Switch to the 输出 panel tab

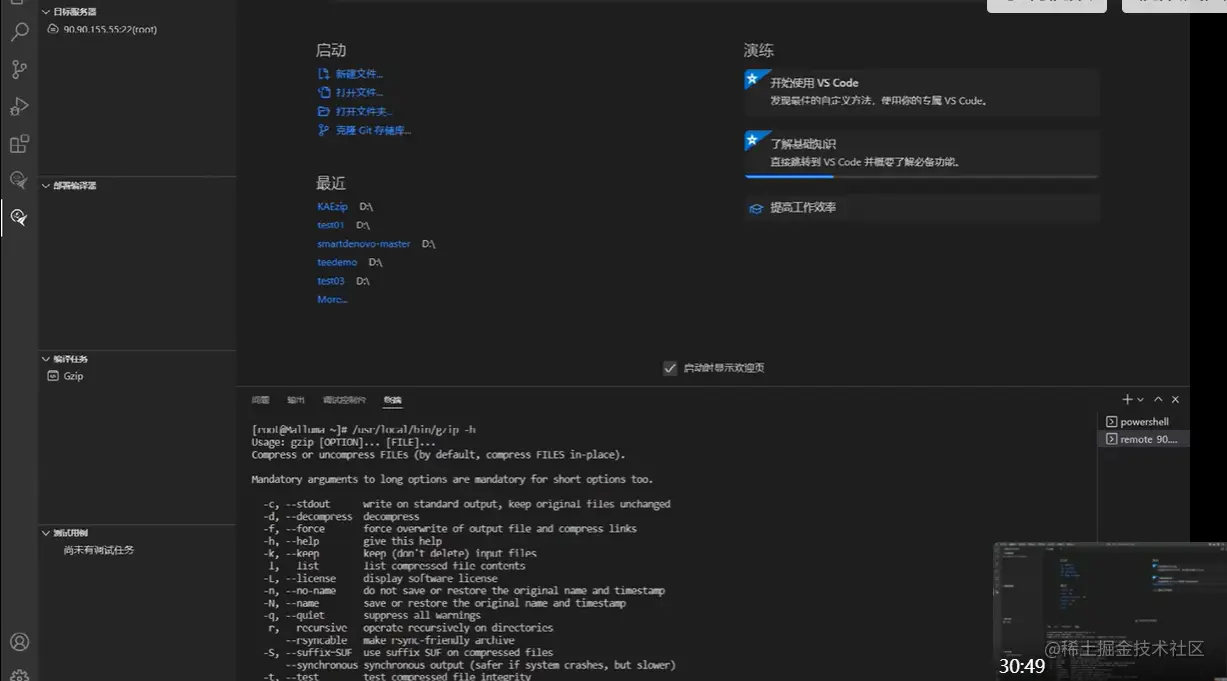point(296,400)
